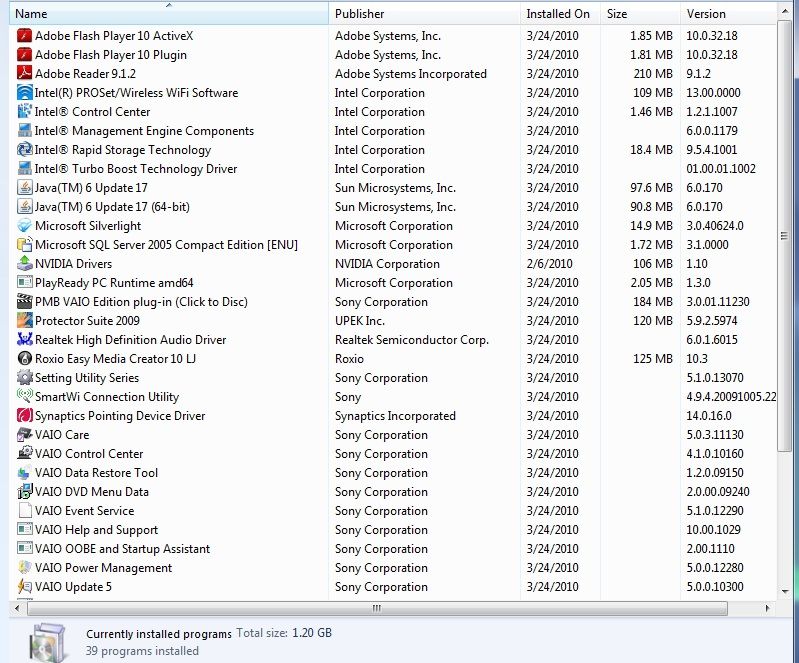Click the horizontal scrollbar thumb
Image resolution: width=799 pixels, height=663 pixels.
pyautogui.click(x=377, y=608)
